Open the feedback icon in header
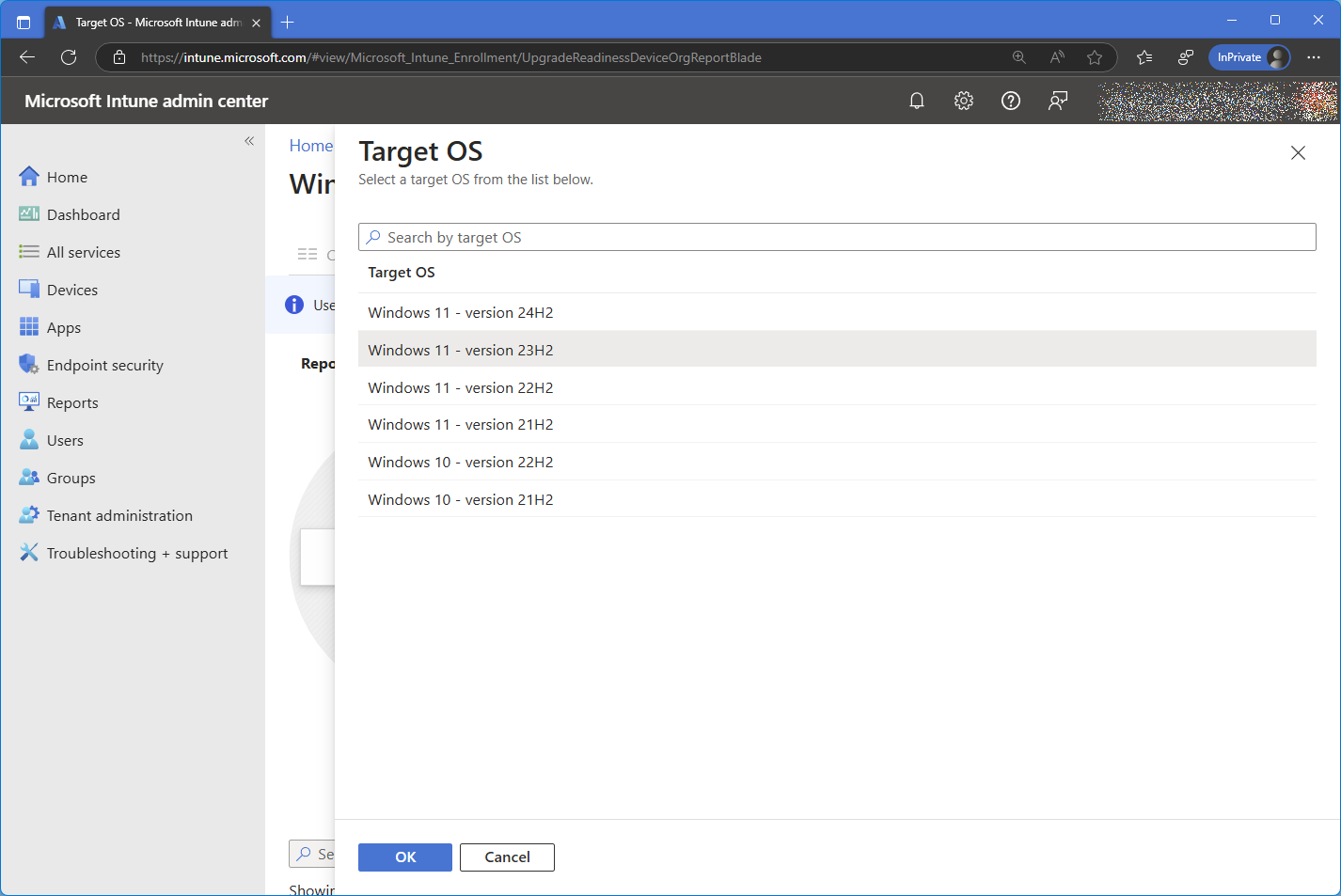 pyautogui.click(x=1058, y=101)
